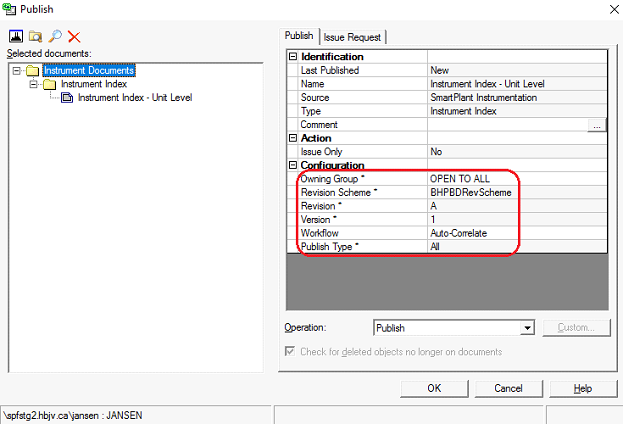Click the Comment ellipsis button
This screenshot has width=624, height=425.
click(597, 125)
